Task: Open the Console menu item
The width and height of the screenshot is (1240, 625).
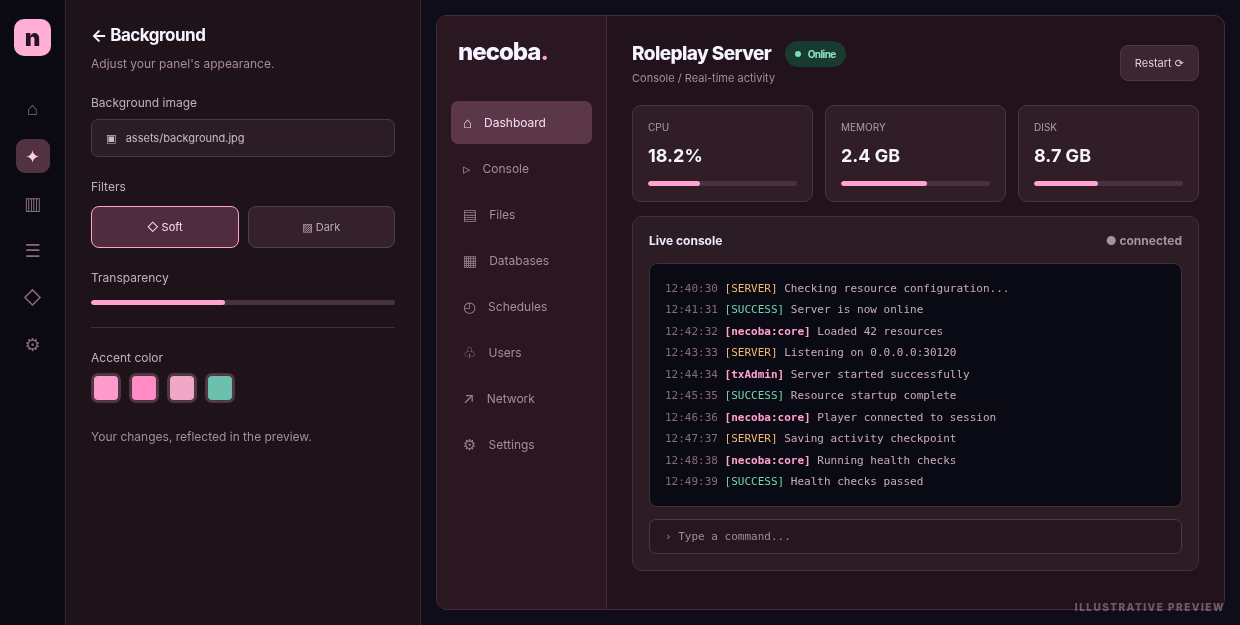Action: (521, 169)
